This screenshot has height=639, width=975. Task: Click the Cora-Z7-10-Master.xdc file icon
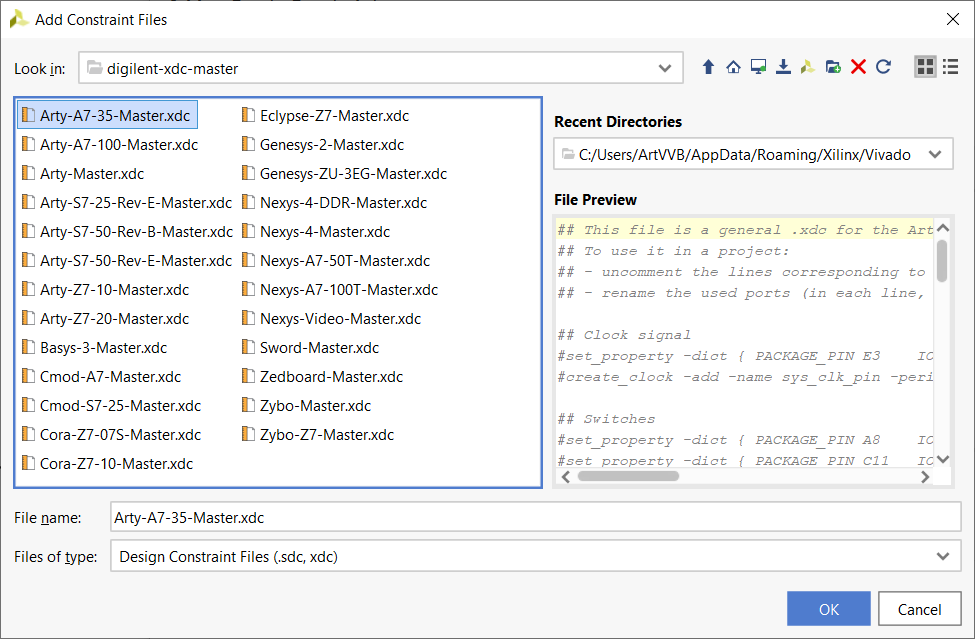point(28,462)
